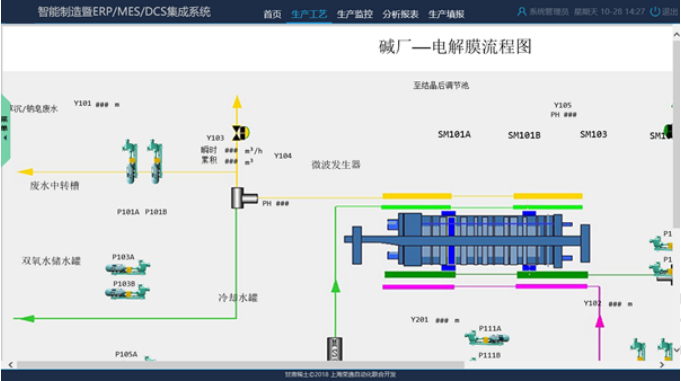
Task: Click the PH reading near microwave generator
Action: click(275, 203)
